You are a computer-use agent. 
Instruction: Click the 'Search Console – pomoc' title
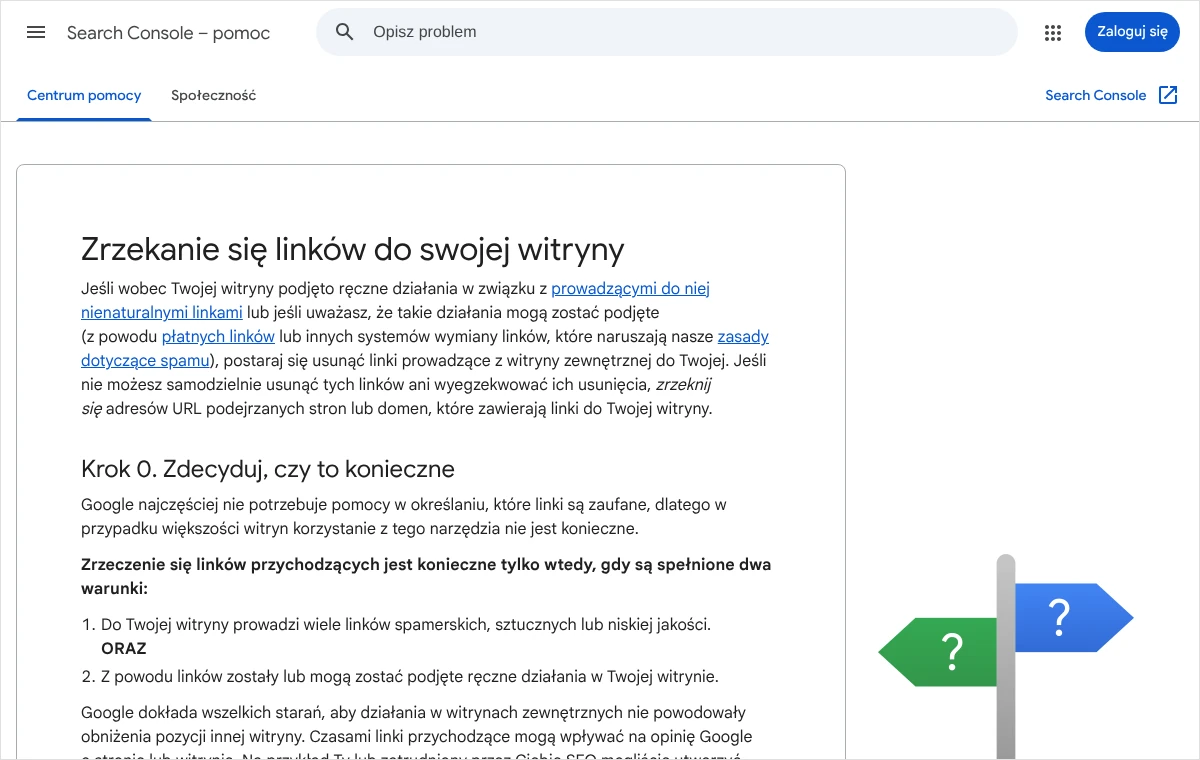click(168, 33)
